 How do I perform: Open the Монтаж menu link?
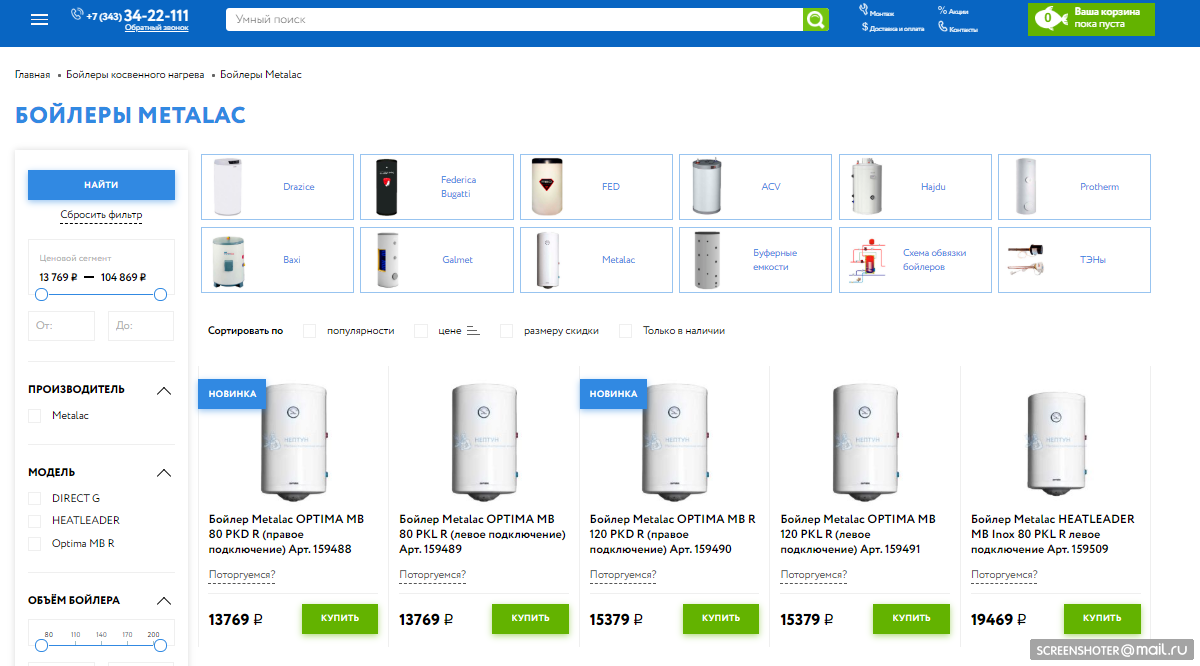(882, 13)
